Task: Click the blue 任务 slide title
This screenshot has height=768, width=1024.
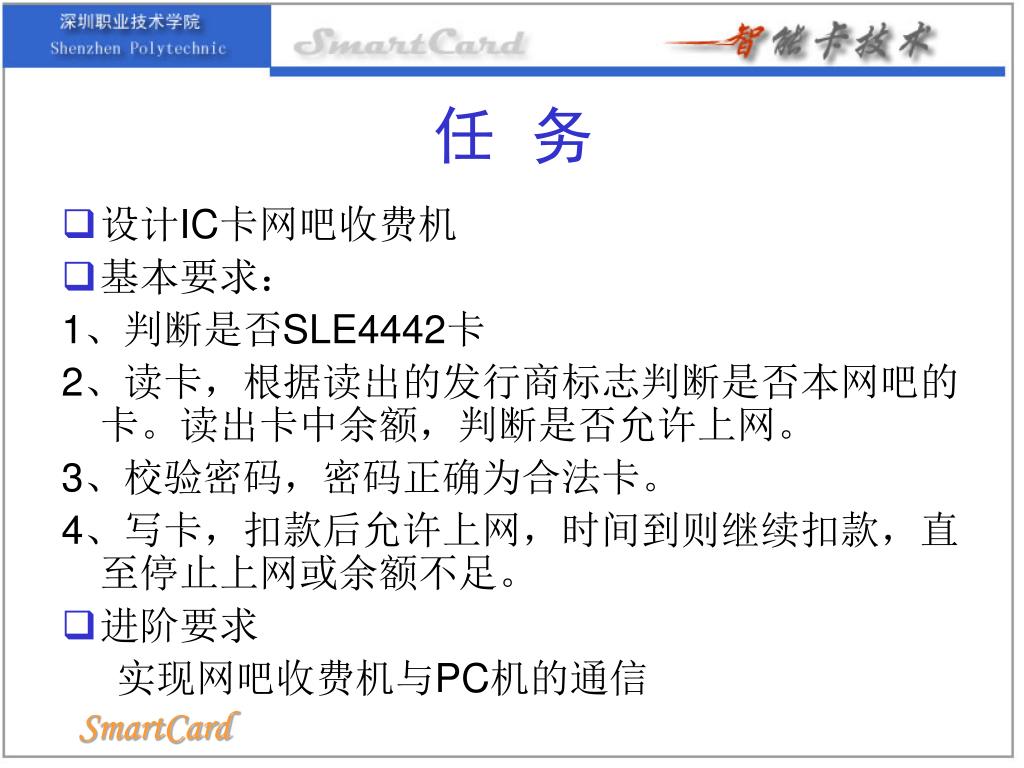Action: (x=513, y=136)
